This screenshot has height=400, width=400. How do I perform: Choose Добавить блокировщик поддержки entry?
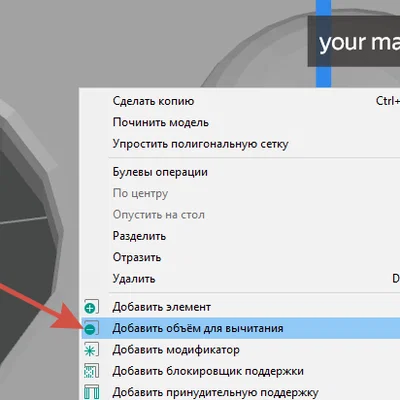point(241,371)
